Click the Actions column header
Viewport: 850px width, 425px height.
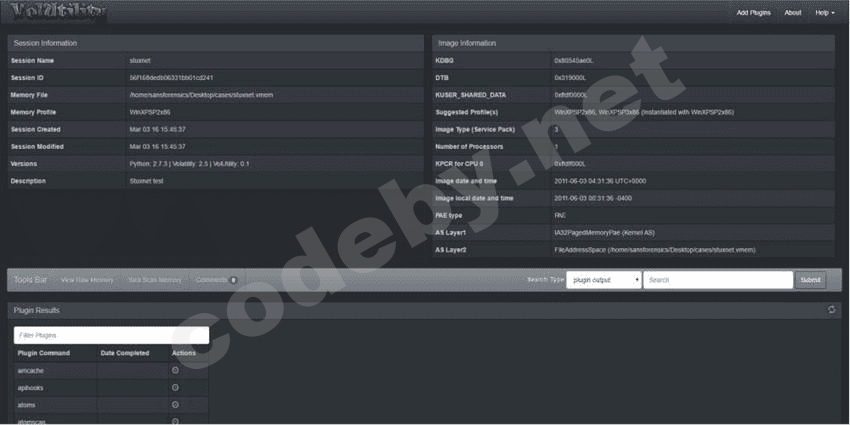(184, 353)
